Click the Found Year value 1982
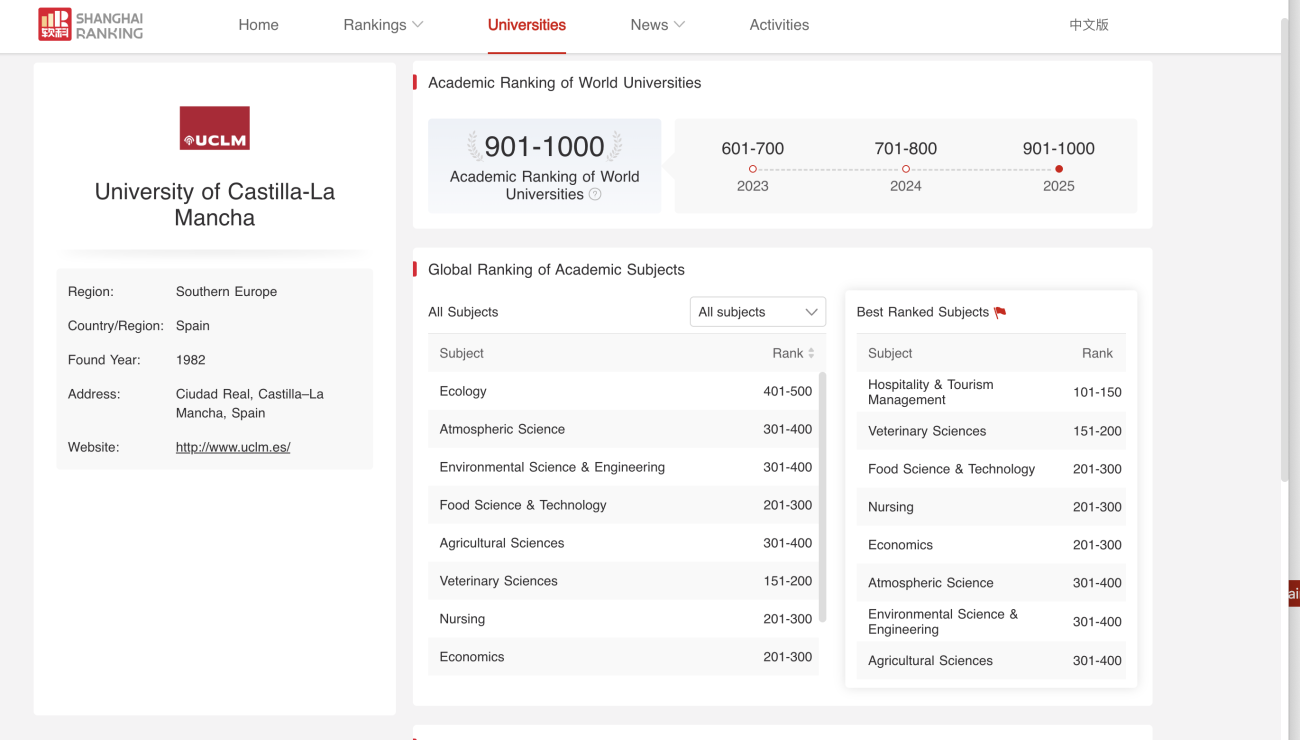 [190, 360]
